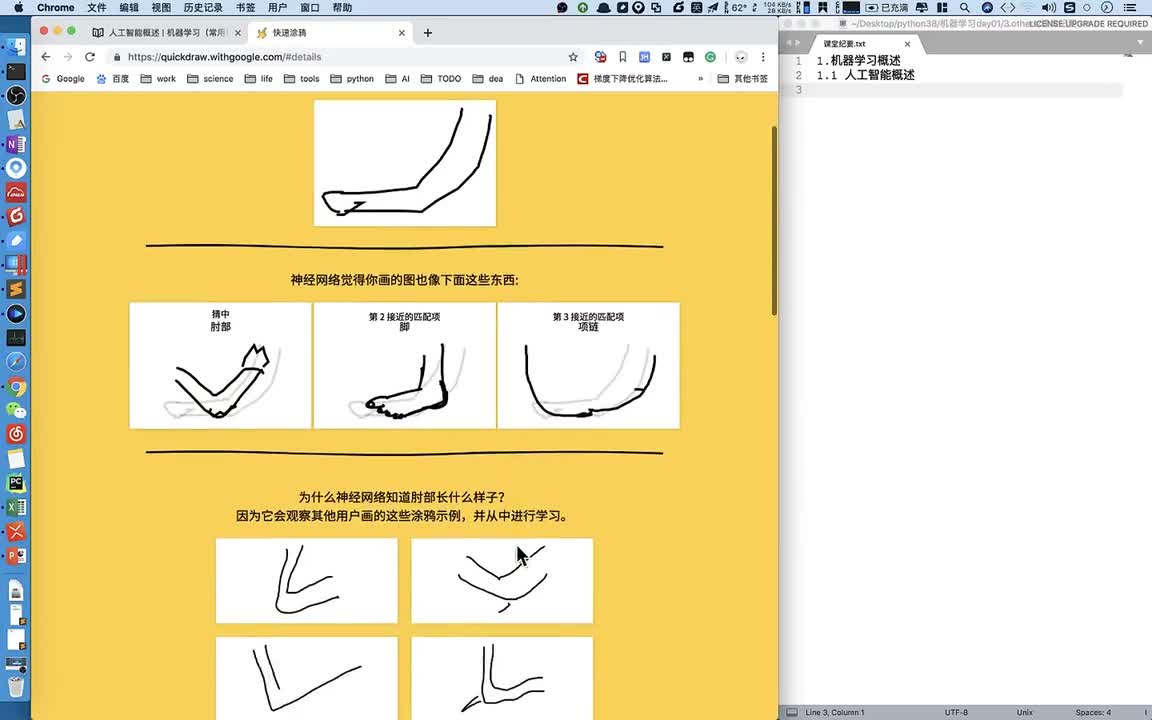
Task: Open the 其他书签 bookmarks folder
Action: click(743, 79)
